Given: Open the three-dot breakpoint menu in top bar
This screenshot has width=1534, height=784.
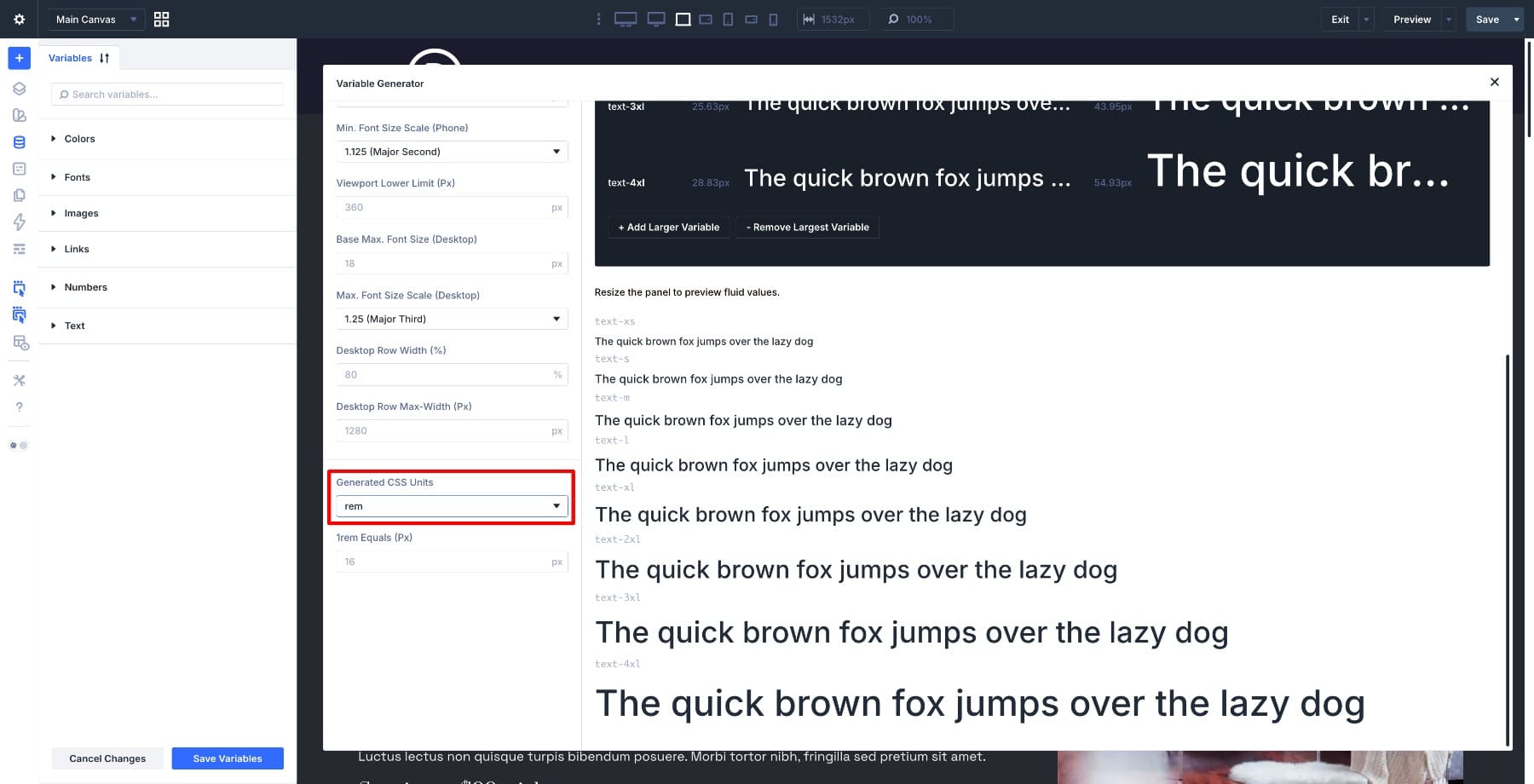Looking at the screenshot, I should click(x=598, y=19).
